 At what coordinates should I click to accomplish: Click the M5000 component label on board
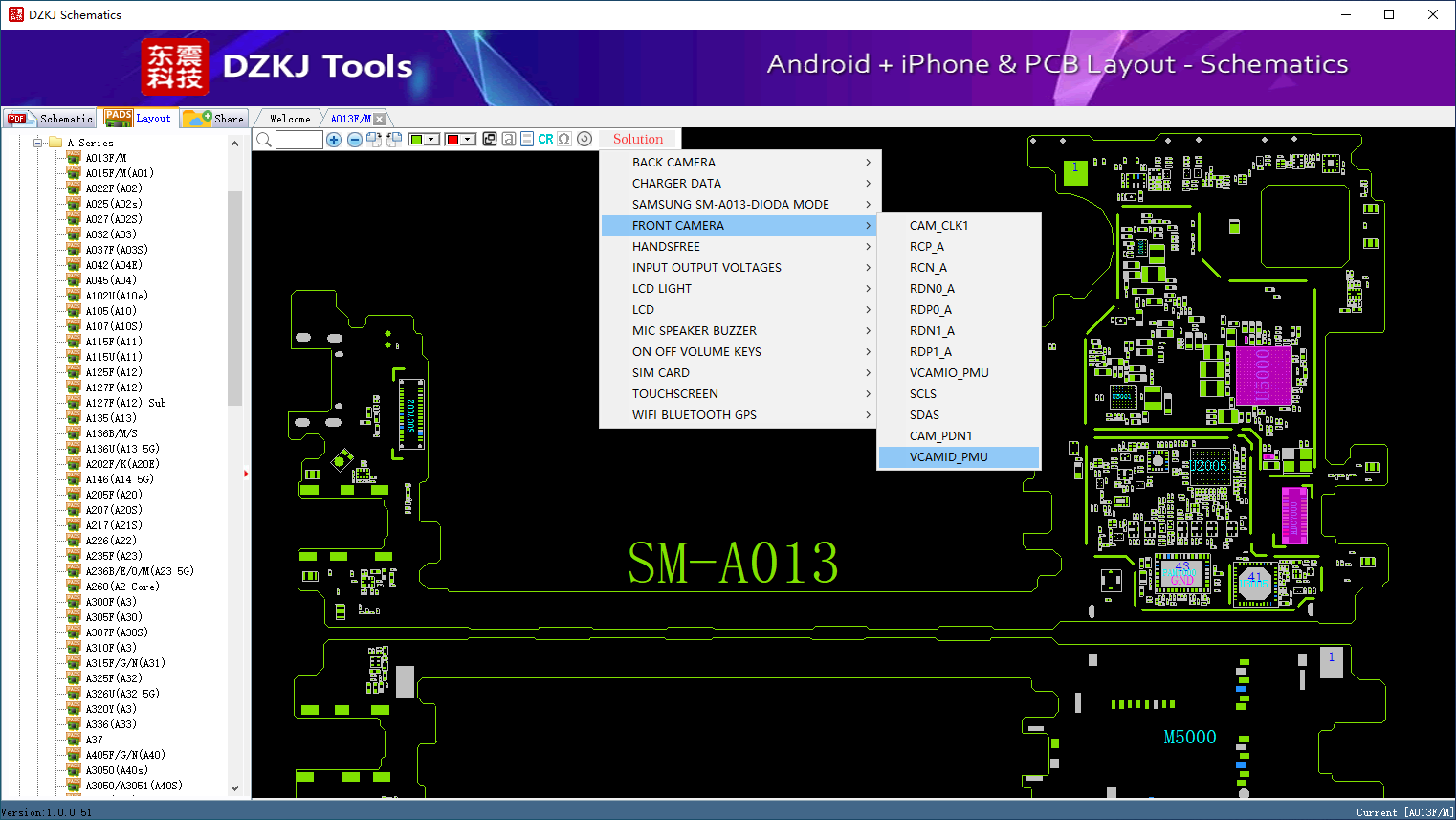click(1190, 737)
